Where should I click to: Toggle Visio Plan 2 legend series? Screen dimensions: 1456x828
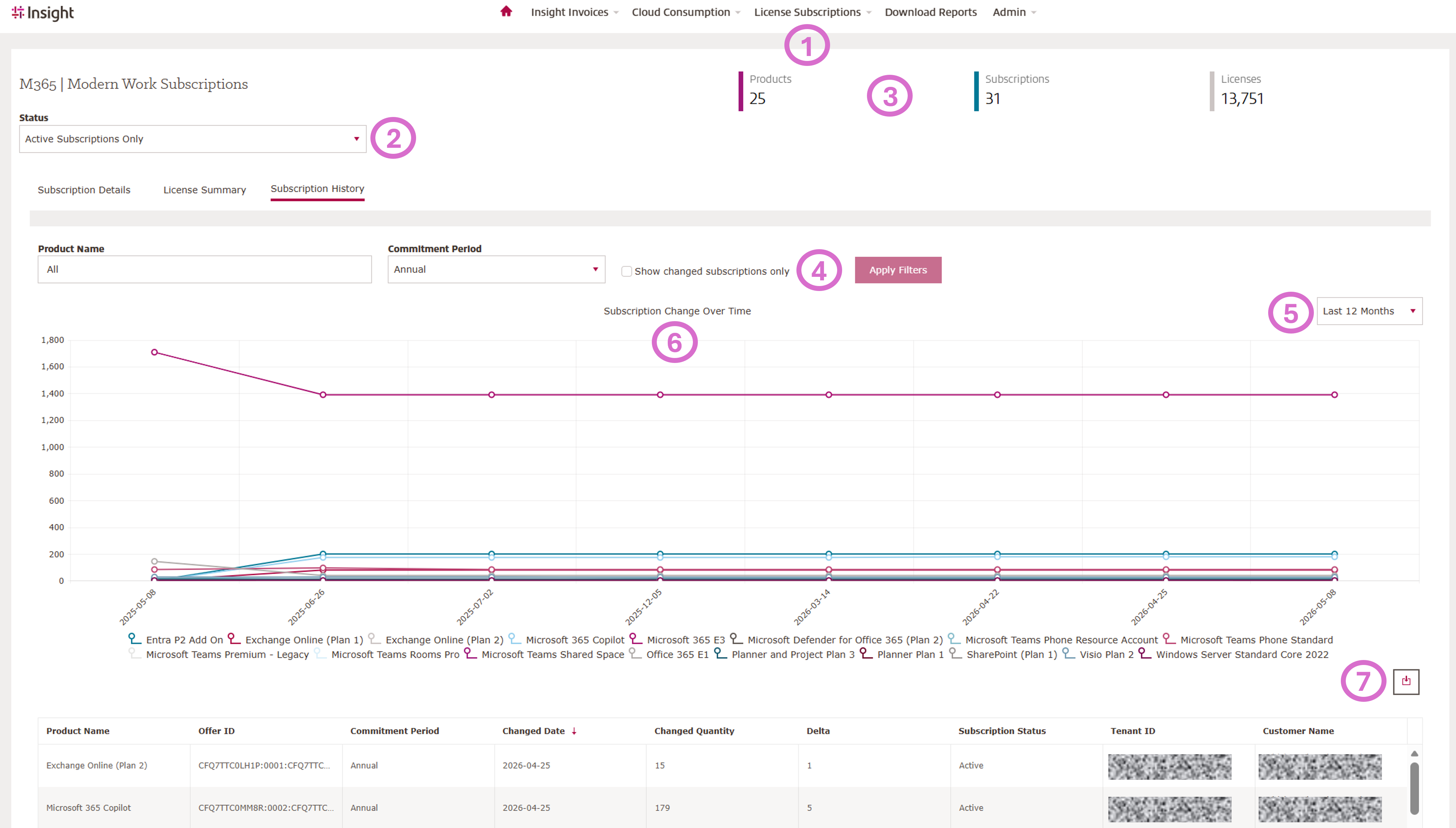(1098, 655)
